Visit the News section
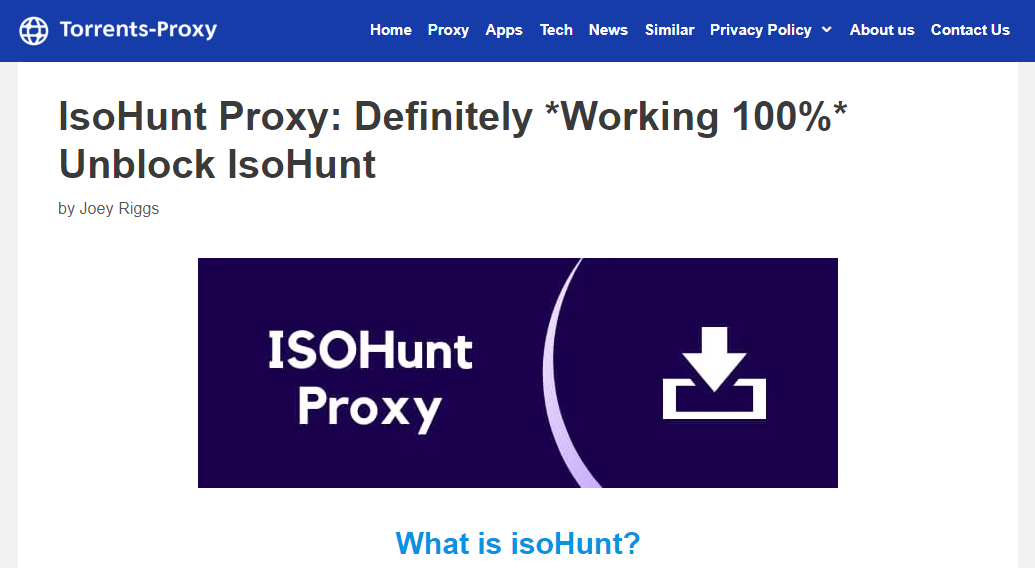 (608, 30)
